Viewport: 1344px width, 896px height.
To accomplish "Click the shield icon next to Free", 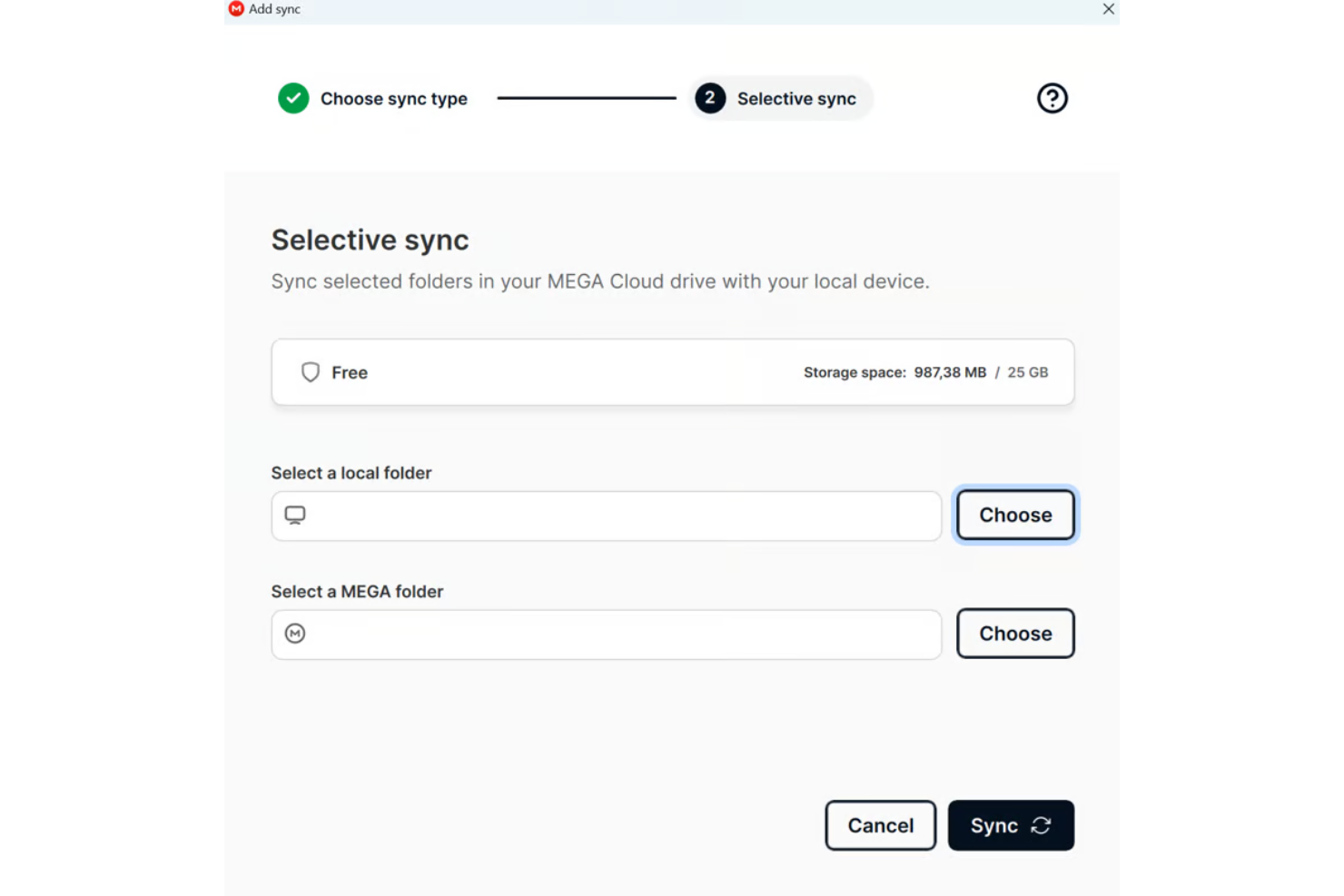I will point(310,371).
